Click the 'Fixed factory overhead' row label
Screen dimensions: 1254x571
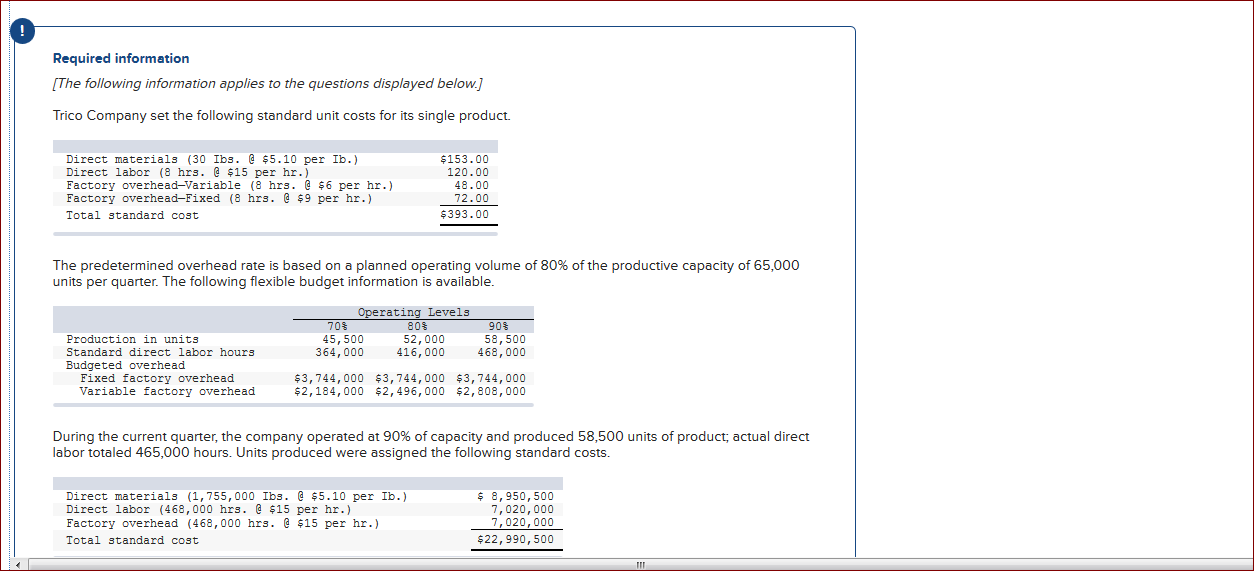tap(157, 378)
